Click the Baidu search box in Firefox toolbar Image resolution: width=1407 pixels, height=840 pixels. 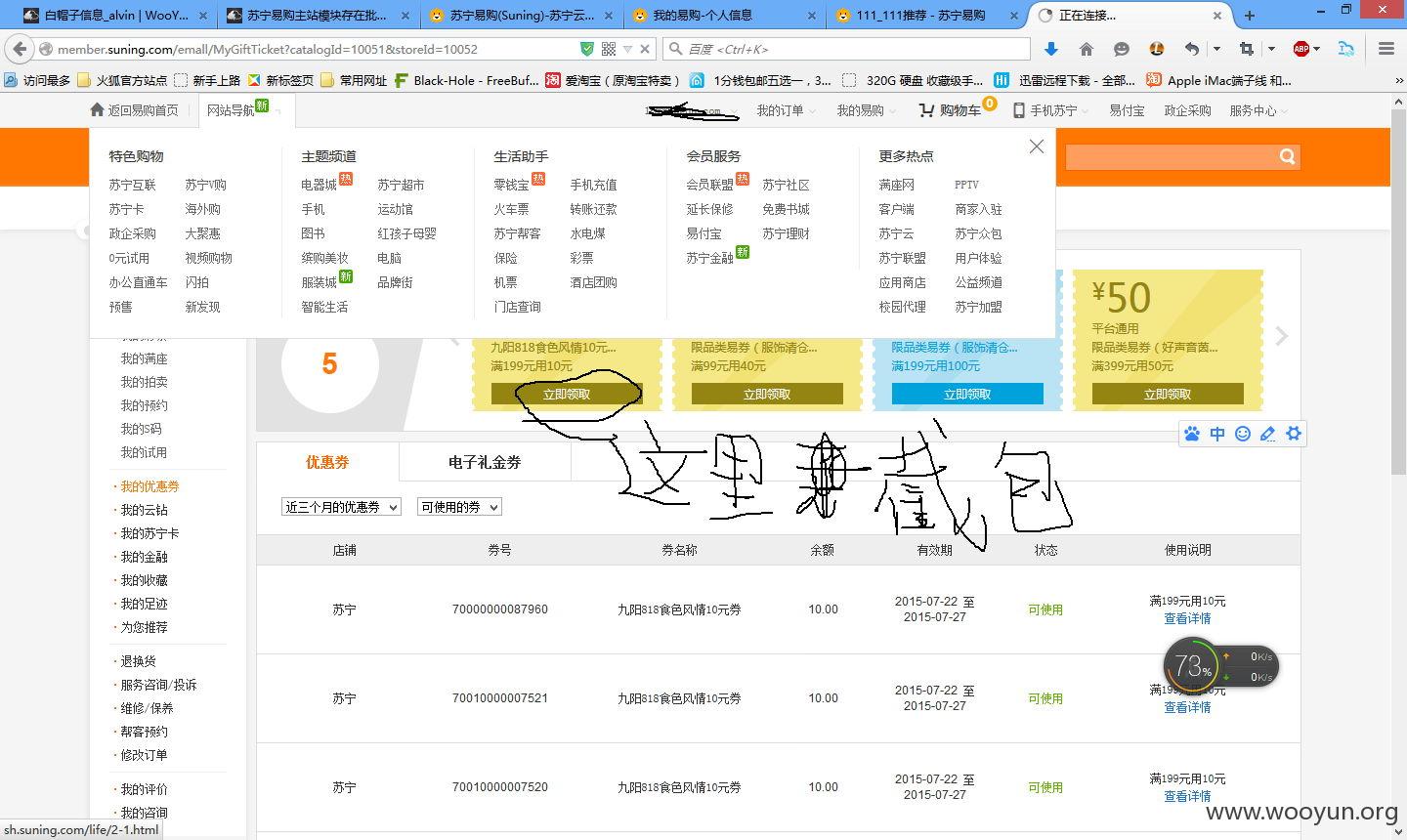[x=846, y=49]
